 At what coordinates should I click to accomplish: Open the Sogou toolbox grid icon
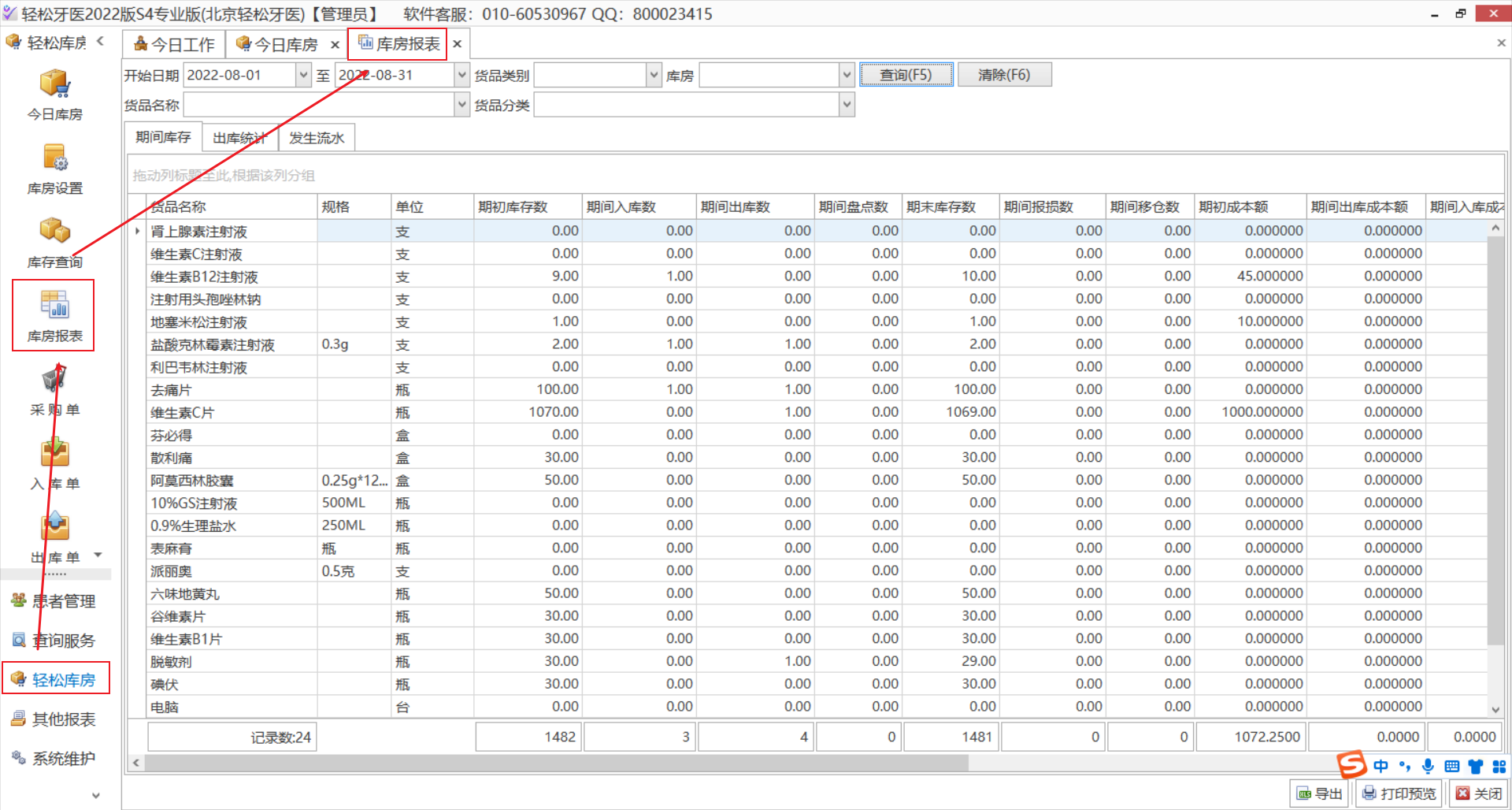pyautogui.click(x=1499, y=766)
